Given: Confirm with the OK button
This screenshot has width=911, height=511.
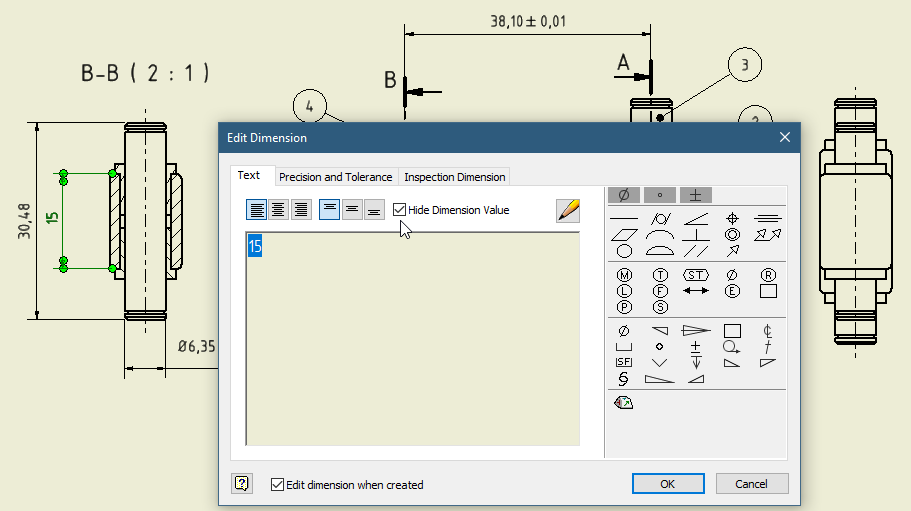Looking at the screenshot, I should pos(668,484).
